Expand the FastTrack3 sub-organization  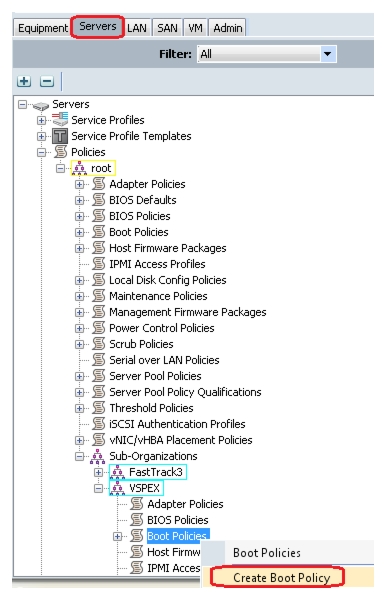pos(98,472)
